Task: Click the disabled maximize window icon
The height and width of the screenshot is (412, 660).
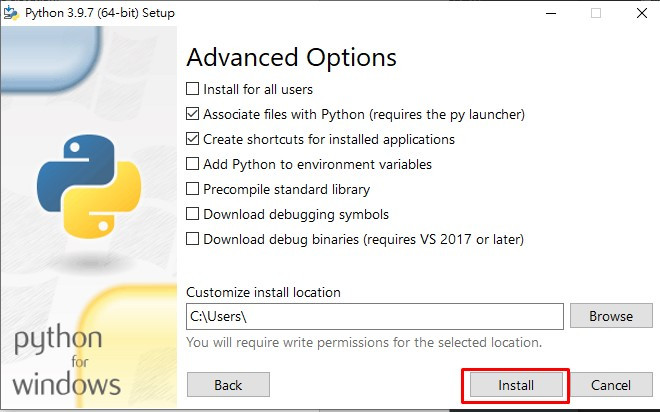Action: 596,13
